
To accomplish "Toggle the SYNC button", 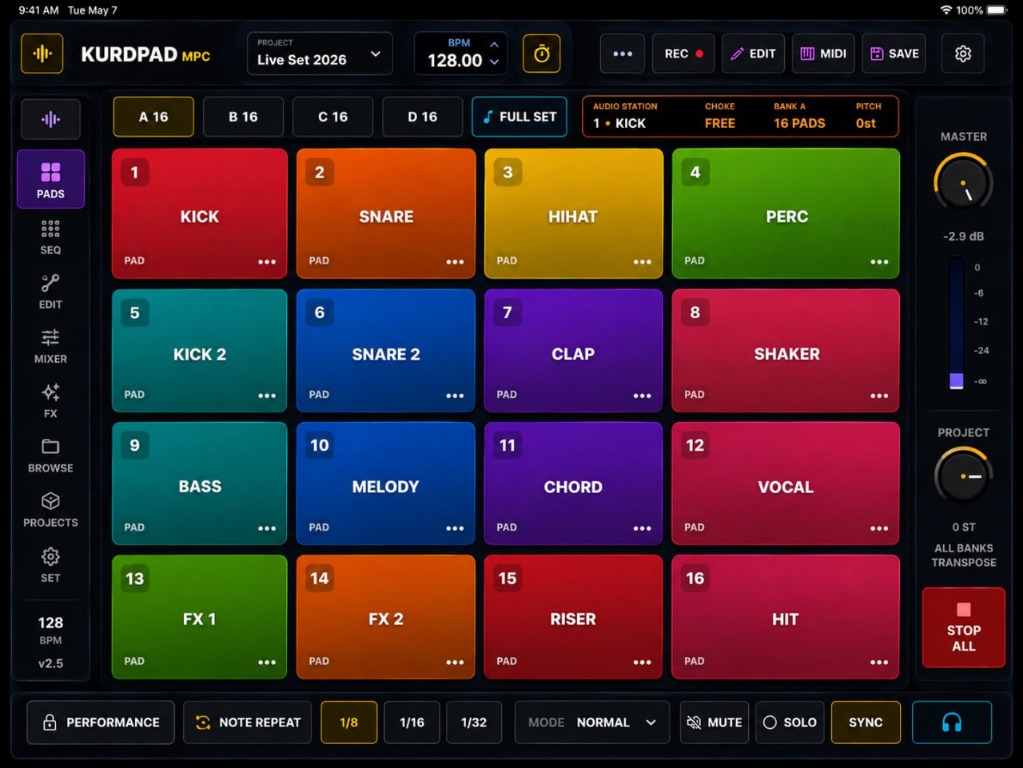I will point(866,722).
